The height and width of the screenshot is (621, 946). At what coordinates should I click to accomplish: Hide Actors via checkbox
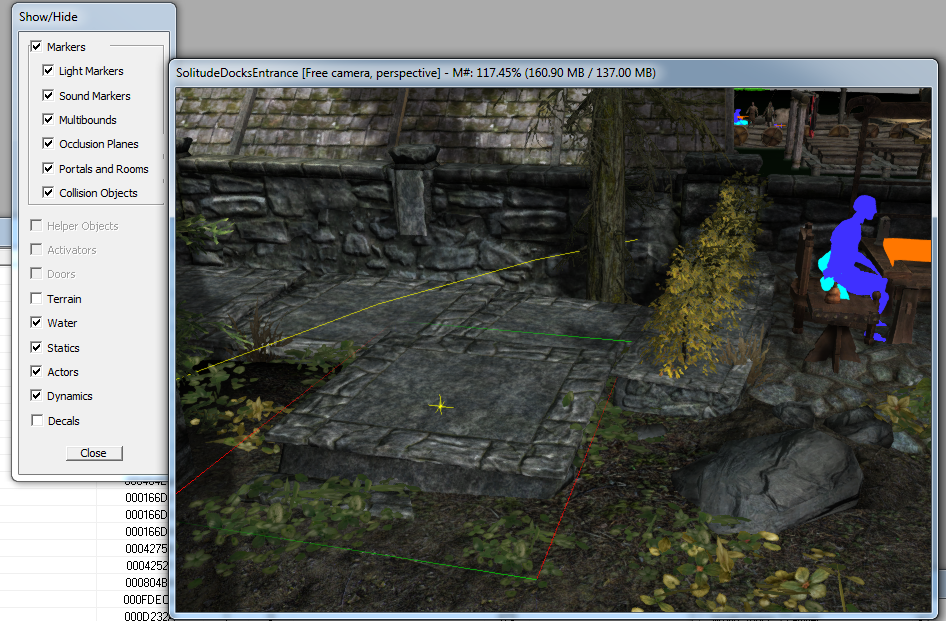tap(36, 372)
